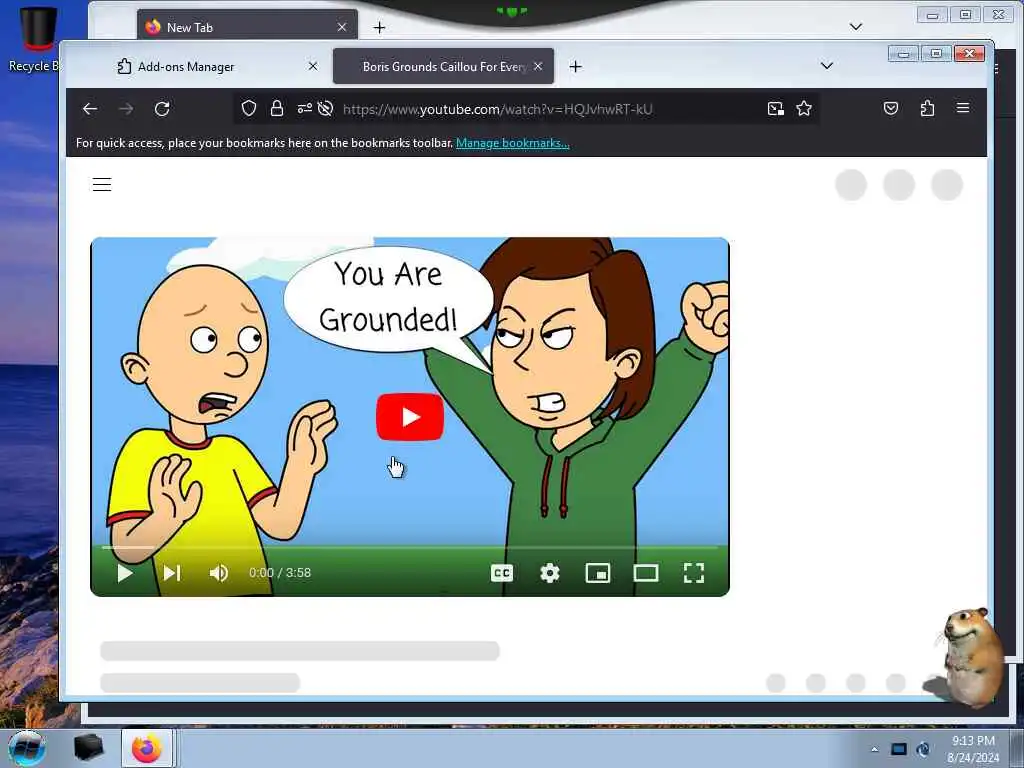The height and width of the screenshot is (768, 1024).
Task: Open picture-in-picture icon in the address bar
Action: [x=775, y=108]
